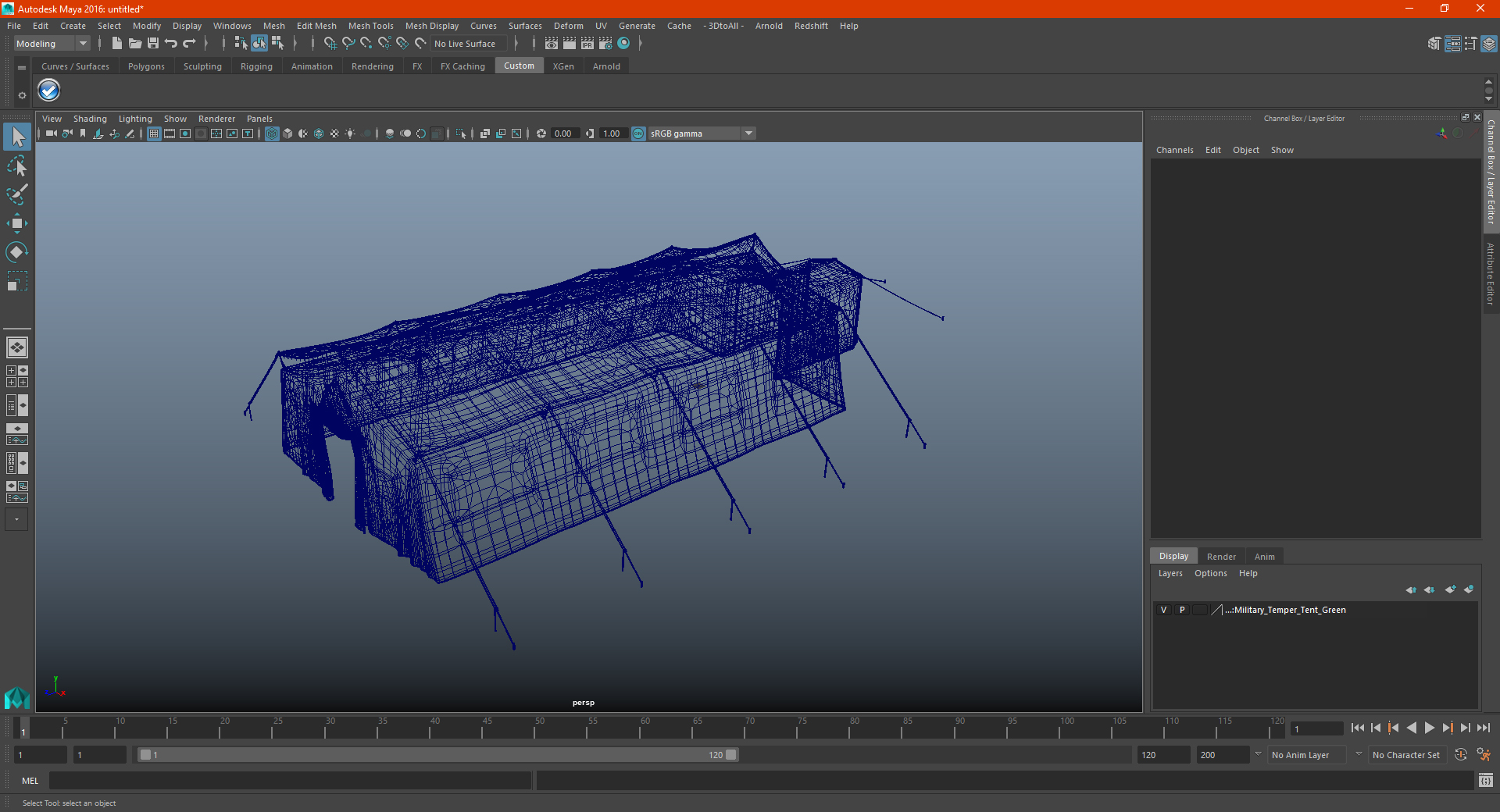
Task: Click the range slider bar handle at 120
Action: pos(730,755)
